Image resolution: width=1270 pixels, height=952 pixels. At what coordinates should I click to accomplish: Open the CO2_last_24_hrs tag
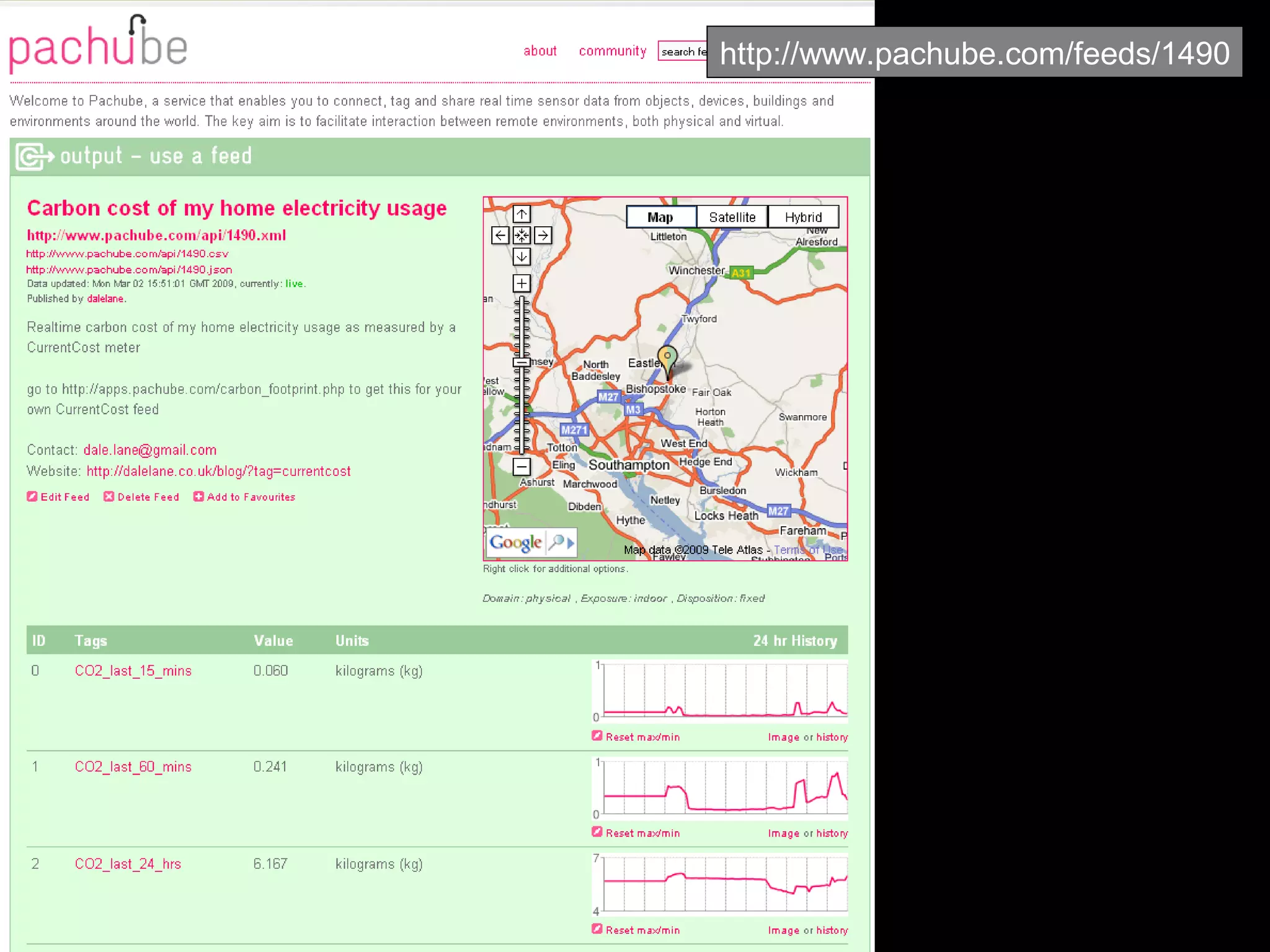(x=128, y=864)
